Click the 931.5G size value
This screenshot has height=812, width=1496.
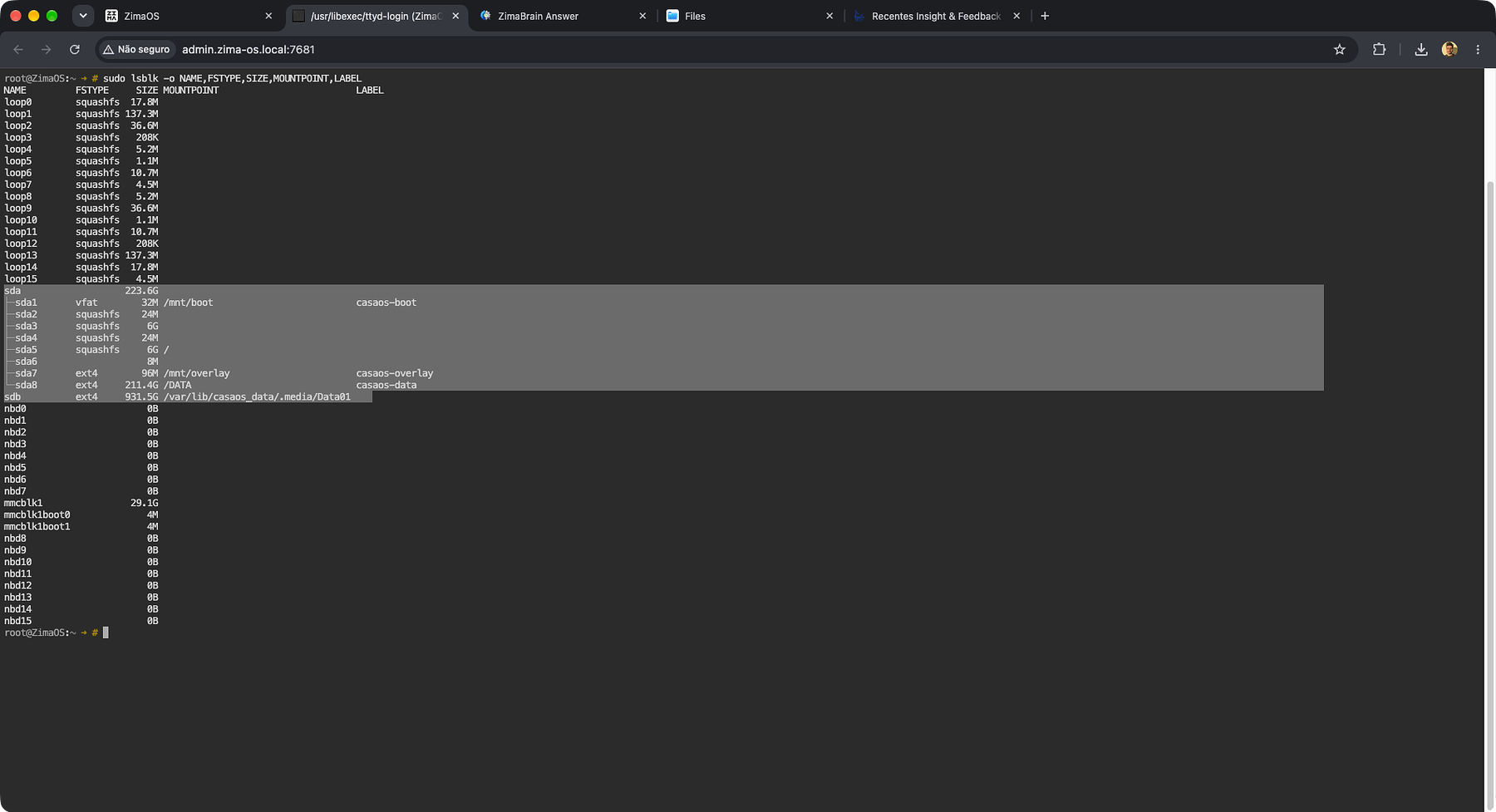tap(141, 397)
